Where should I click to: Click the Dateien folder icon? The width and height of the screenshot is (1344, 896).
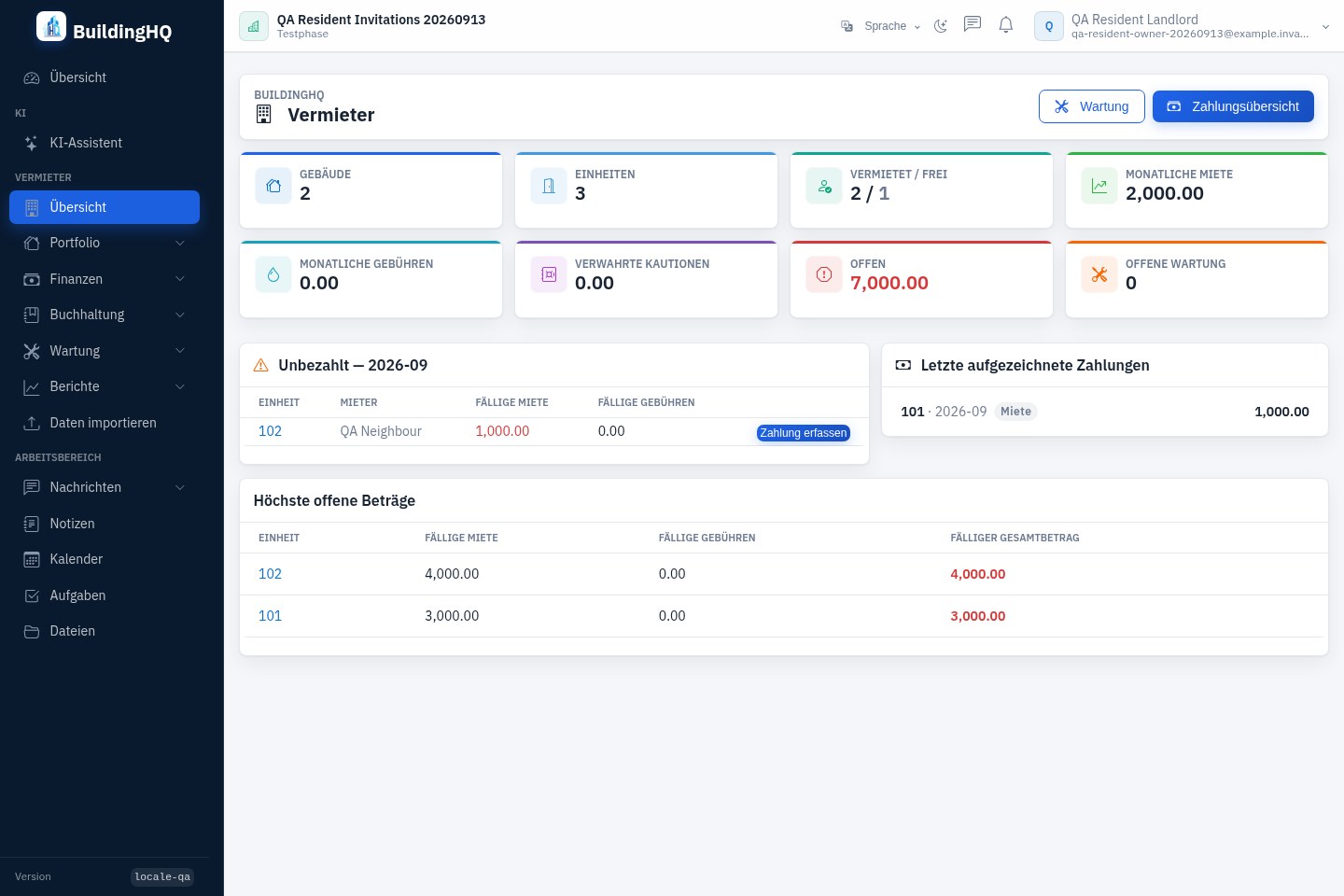(x=32, y=631)
